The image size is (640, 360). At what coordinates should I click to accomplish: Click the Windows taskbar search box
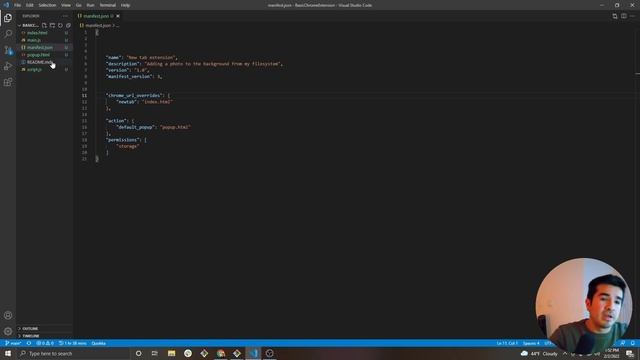pyautogui.click(x=72, y=353)
